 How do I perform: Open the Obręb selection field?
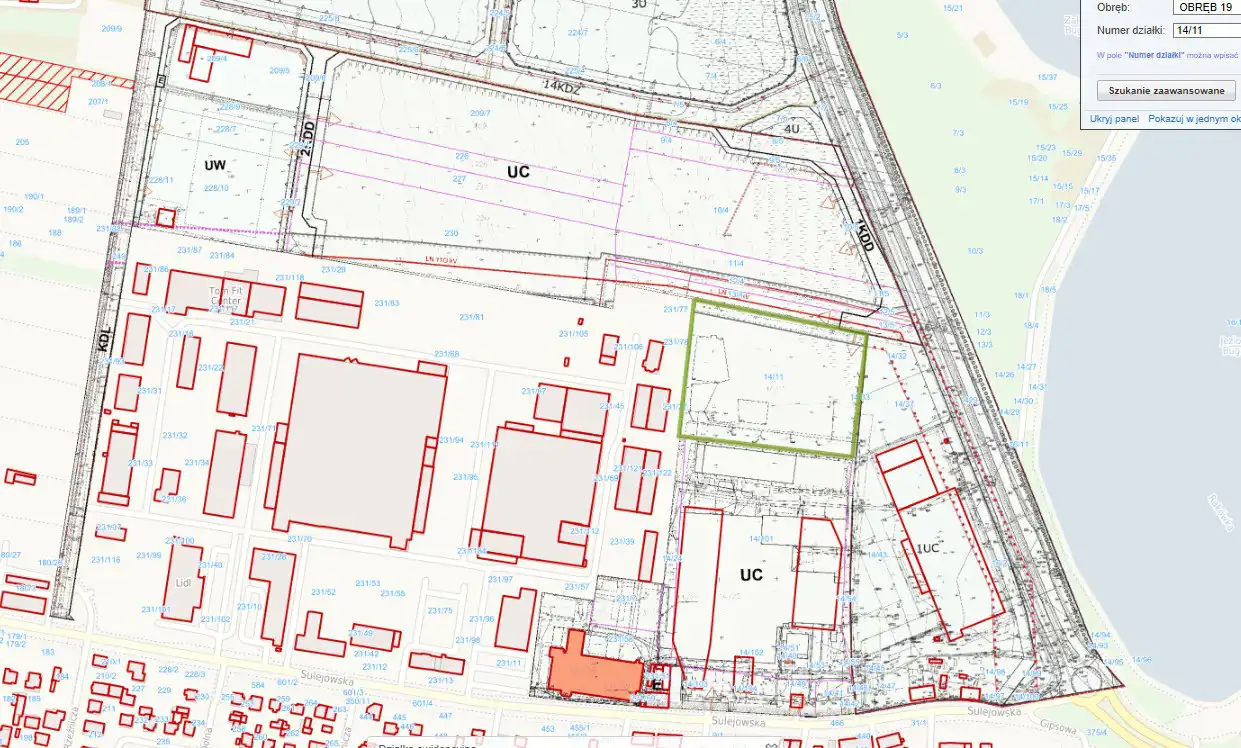[1207, 7]
